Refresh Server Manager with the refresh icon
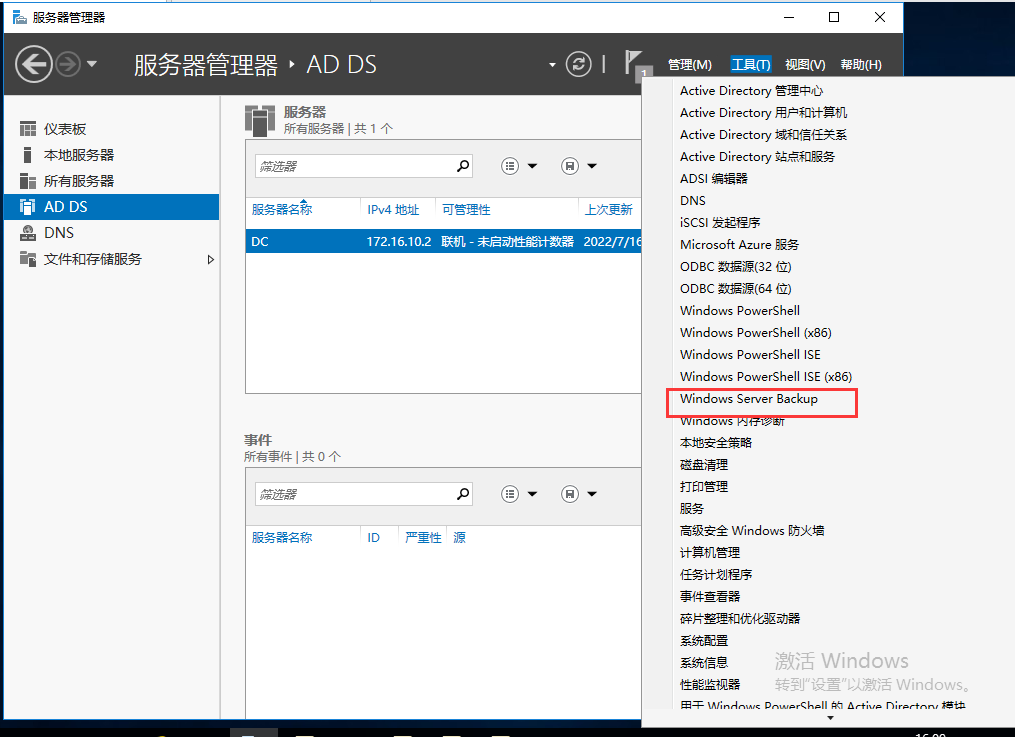This screenshot has height=737, width=1015. pos(578,64)
